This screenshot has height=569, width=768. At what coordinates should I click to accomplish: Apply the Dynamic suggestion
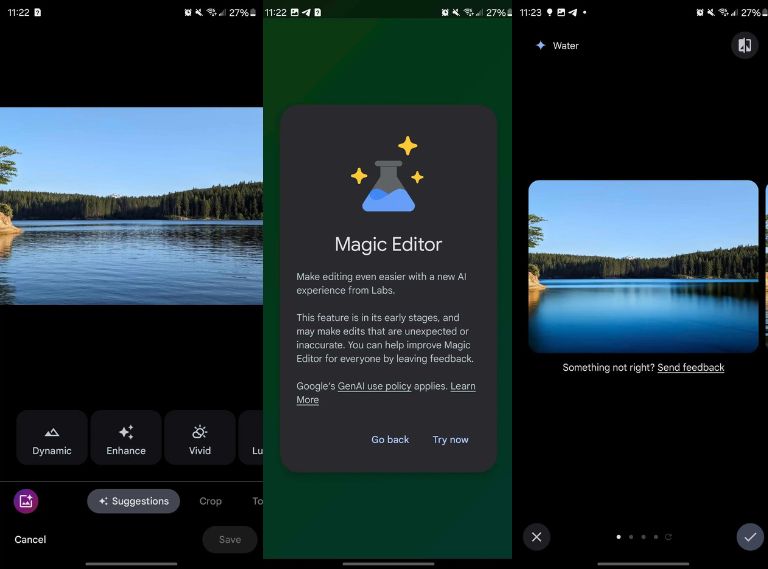[x=52, y=438]
